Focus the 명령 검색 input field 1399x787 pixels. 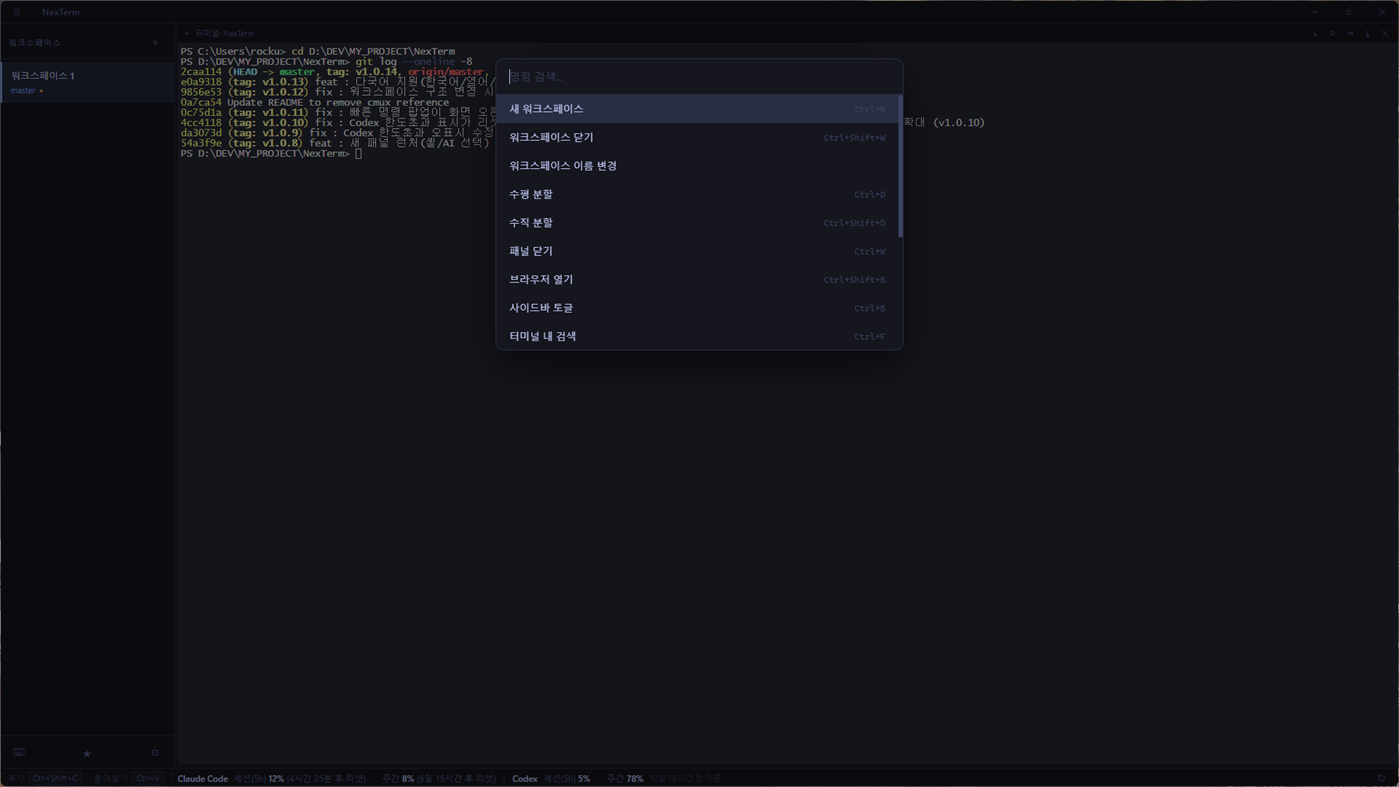[x=699, y=76]
